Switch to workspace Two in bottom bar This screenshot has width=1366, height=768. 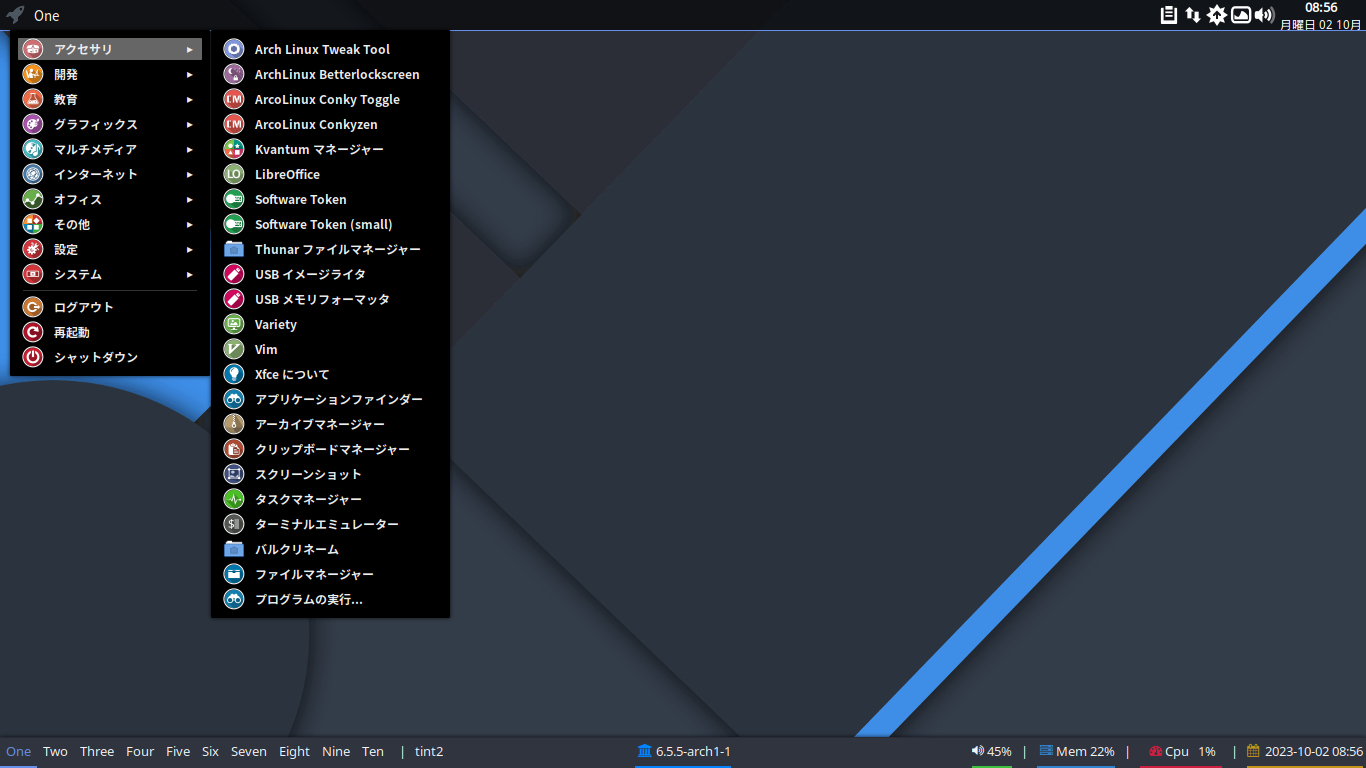(55, 751)
